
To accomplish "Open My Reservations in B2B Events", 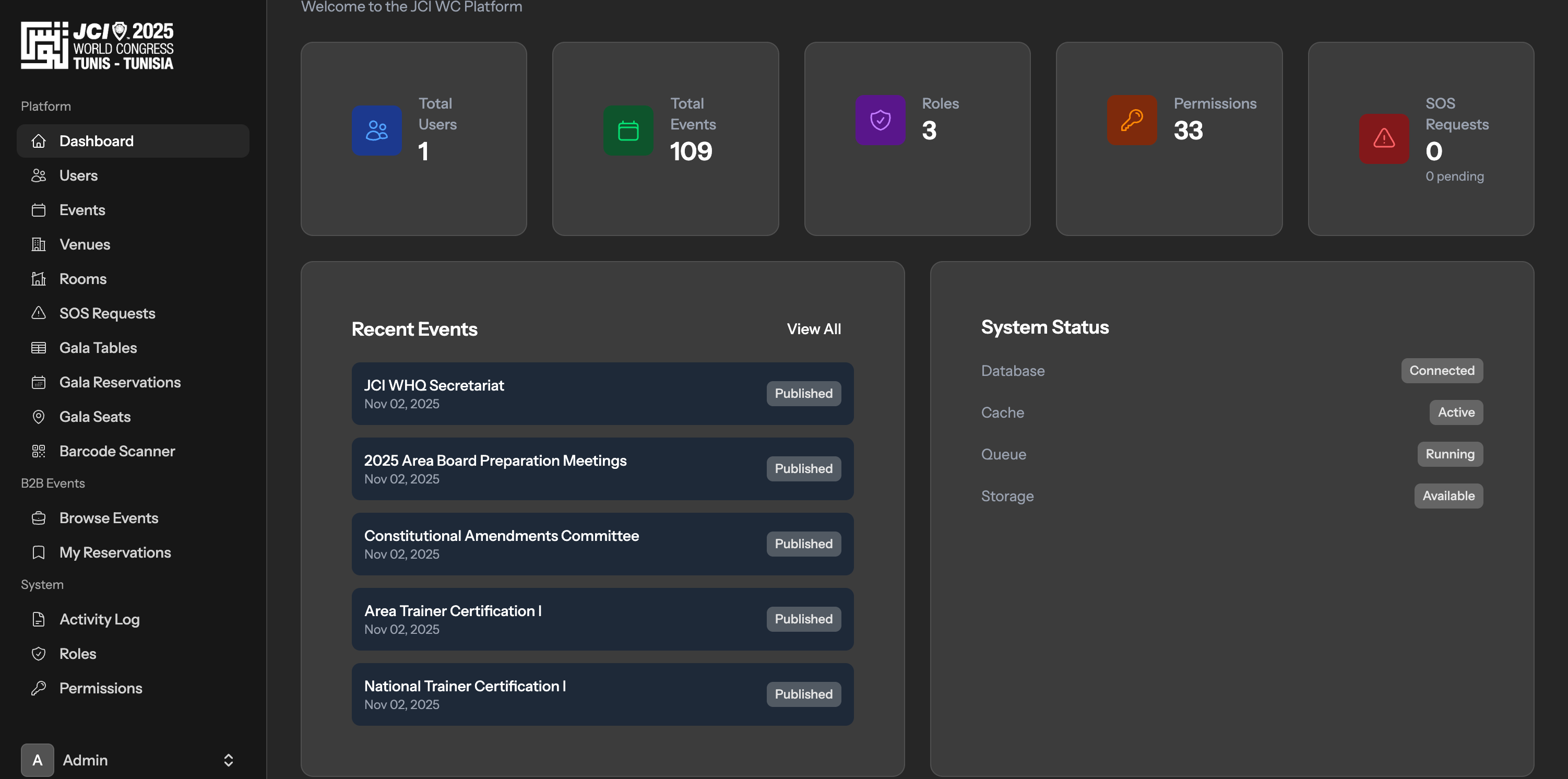I will pyautogui.click(x=133, y=552).
